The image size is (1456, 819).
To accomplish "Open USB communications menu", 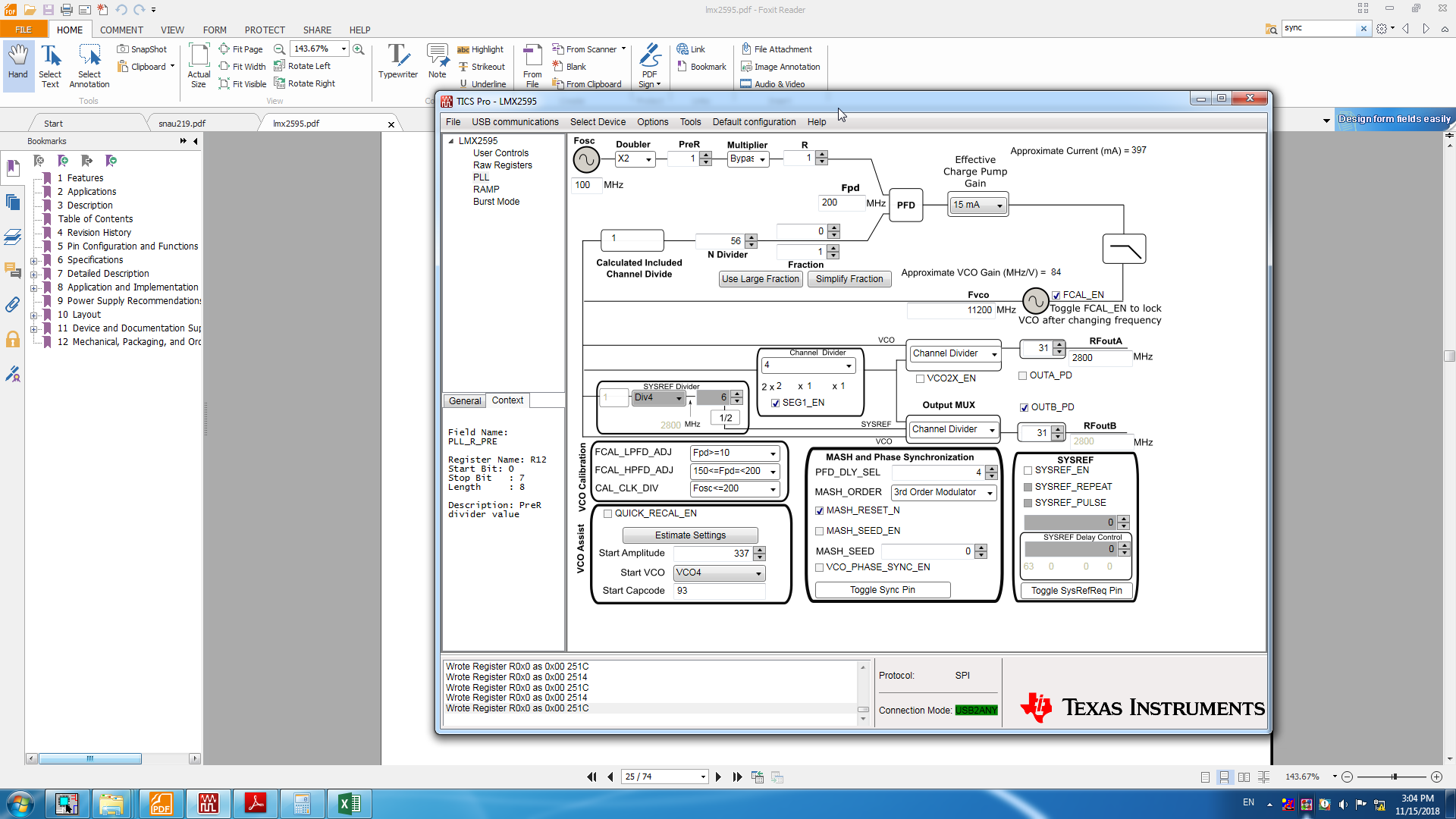I will pyautogui.click(x=515, y=122).
